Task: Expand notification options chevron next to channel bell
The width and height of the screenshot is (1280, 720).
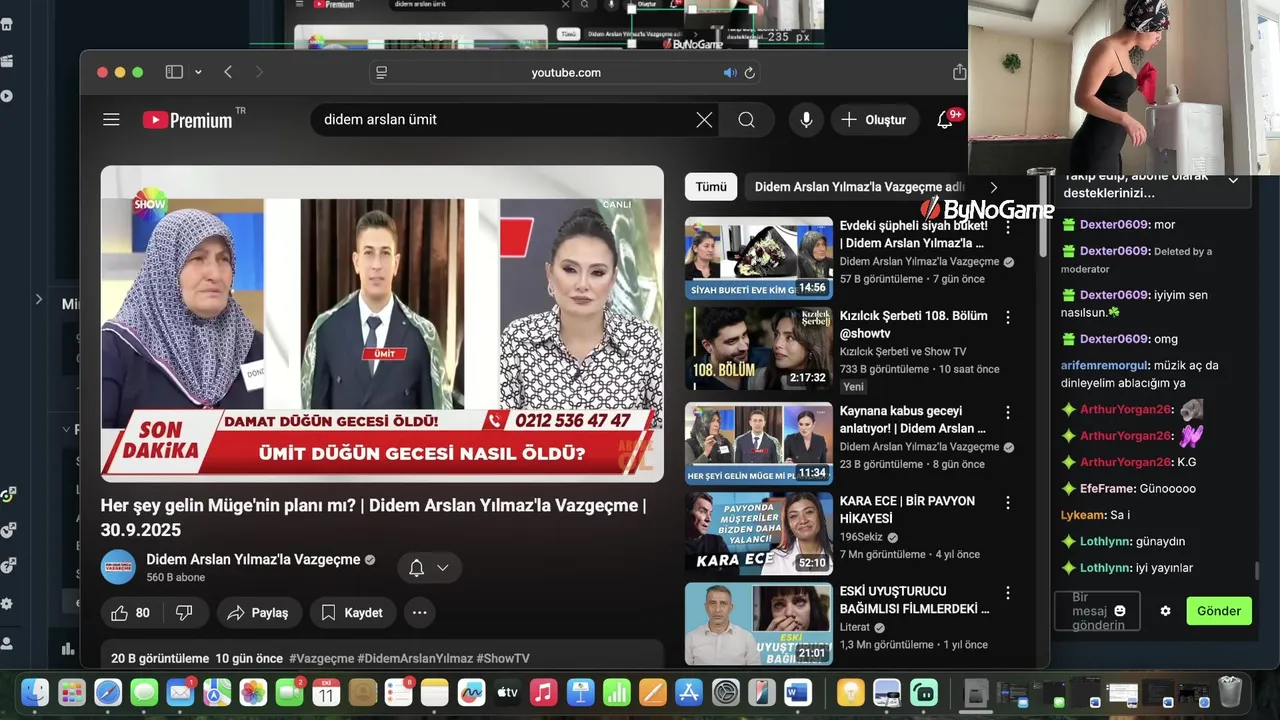Action: click(x=443, y=568)
